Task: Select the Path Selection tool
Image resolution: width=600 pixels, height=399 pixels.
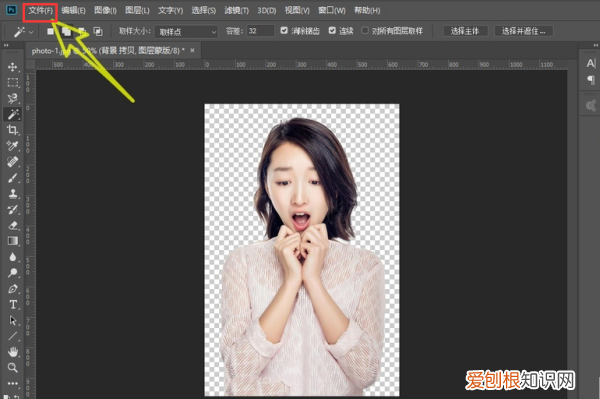Action: point(13,320)
